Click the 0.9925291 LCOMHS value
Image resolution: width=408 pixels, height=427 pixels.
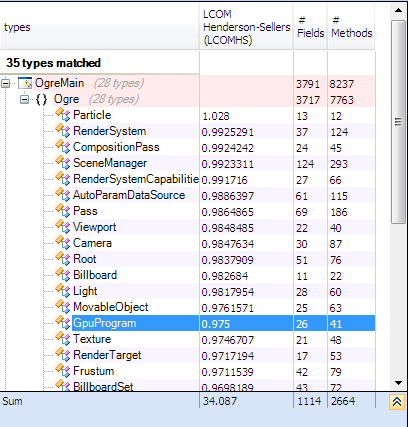228,132
